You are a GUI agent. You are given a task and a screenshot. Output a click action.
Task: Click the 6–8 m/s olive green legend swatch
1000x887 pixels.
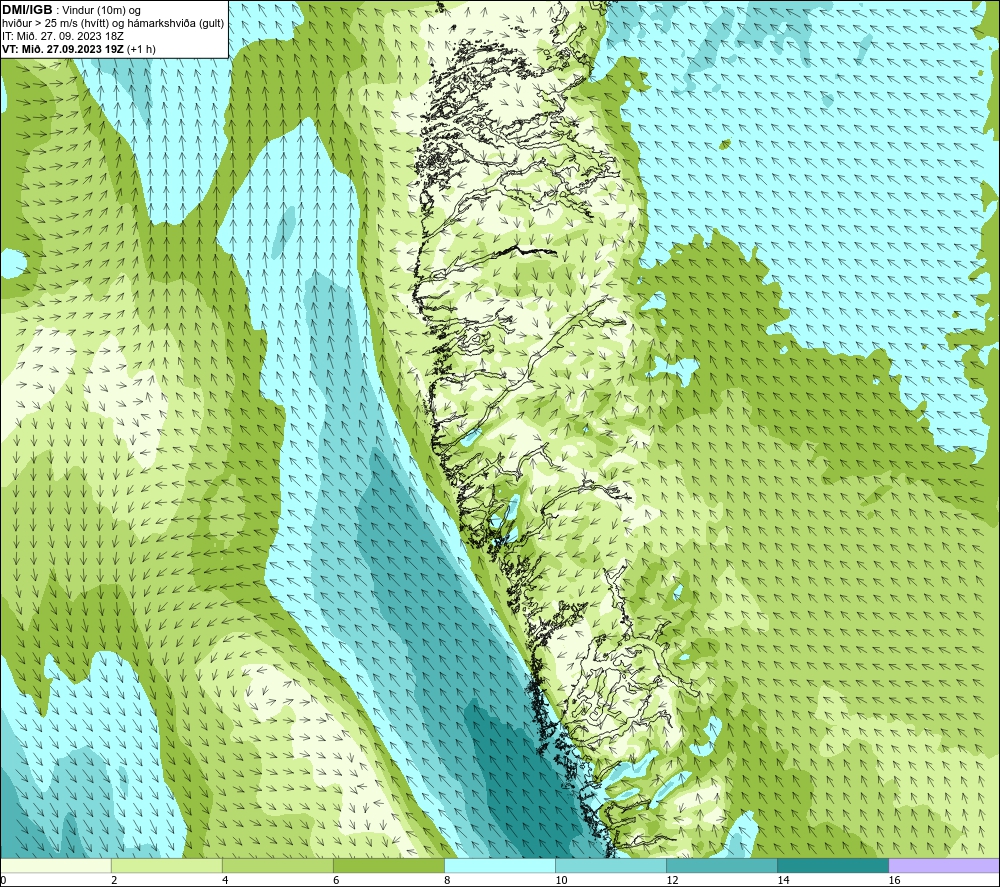click(x=389, y=865)
